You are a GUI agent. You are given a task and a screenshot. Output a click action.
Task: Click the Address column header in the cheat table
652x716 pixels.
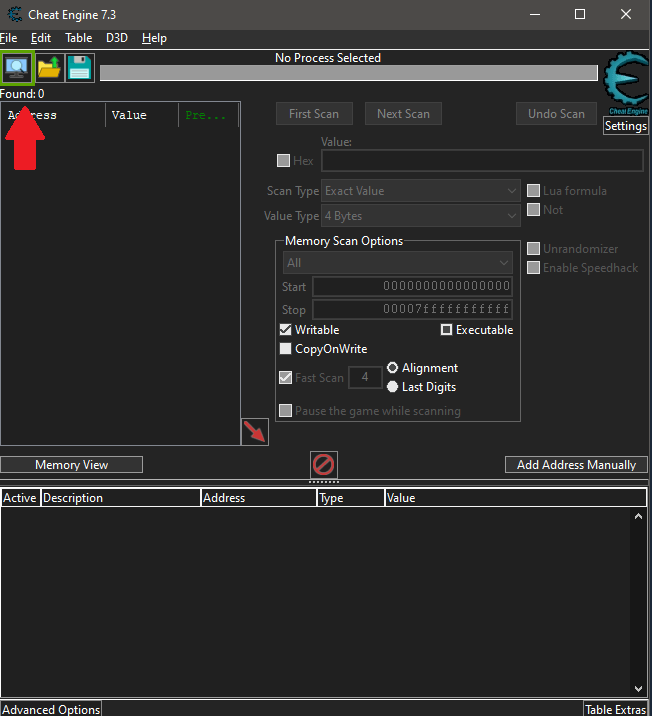point(258,498)
